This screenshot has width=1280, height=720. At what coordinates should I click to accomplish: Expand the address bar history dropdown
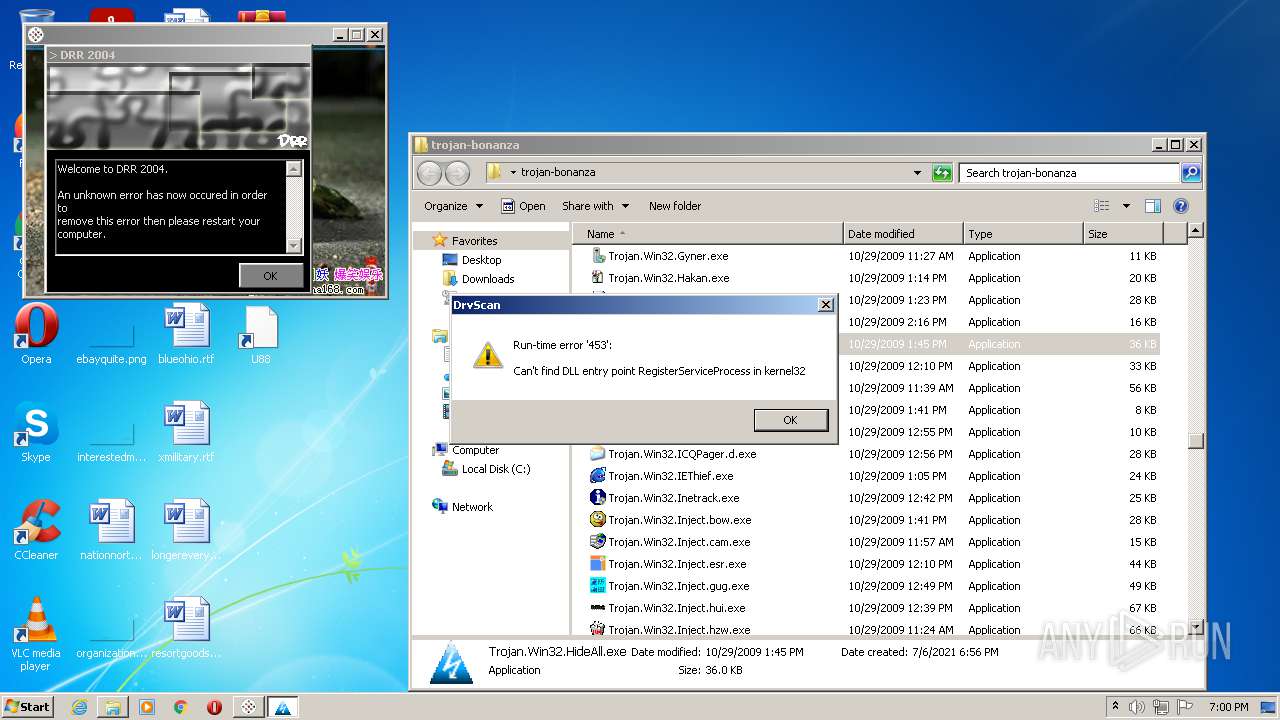pos(917,173)
